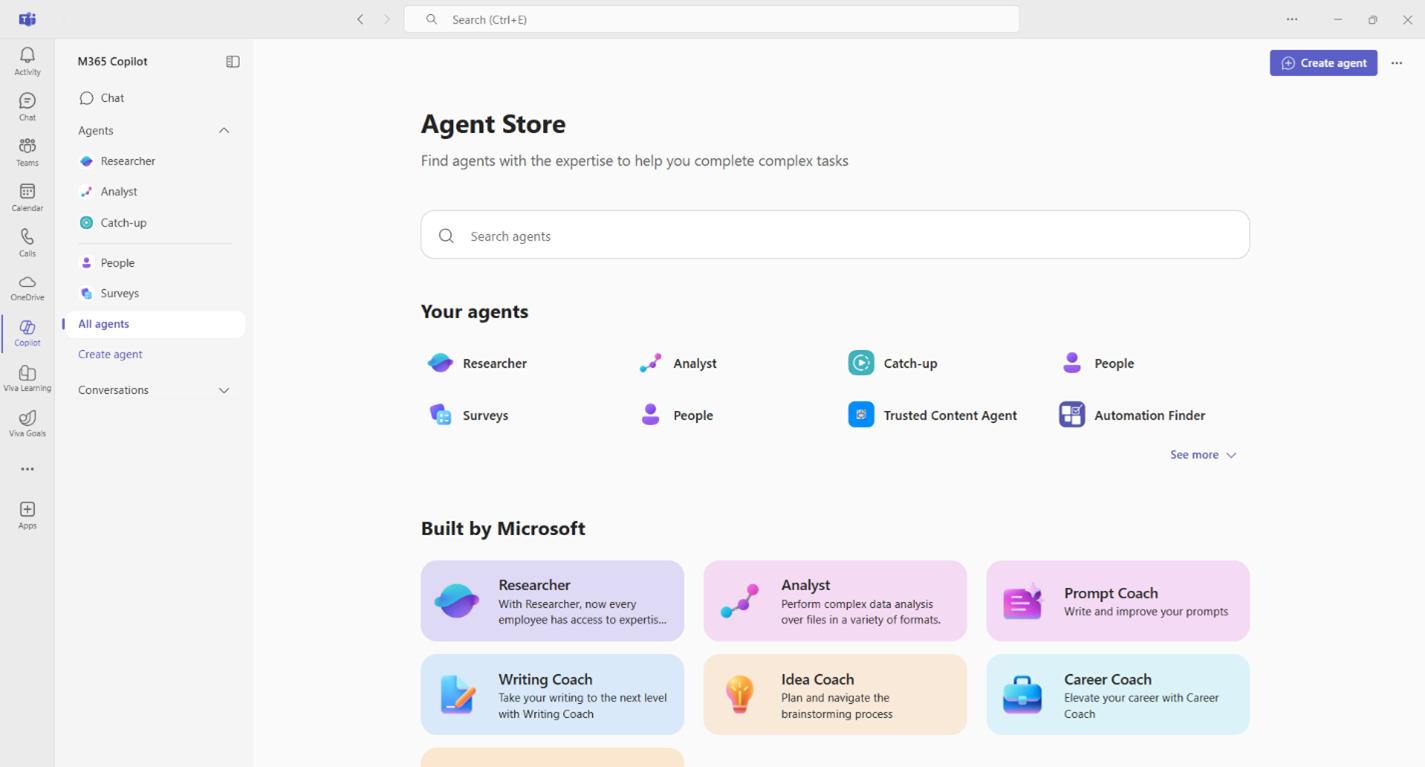The width and height of the screenshot is (1425, 767).
Task: Click the Create agent button
Action: (1323, 63)
